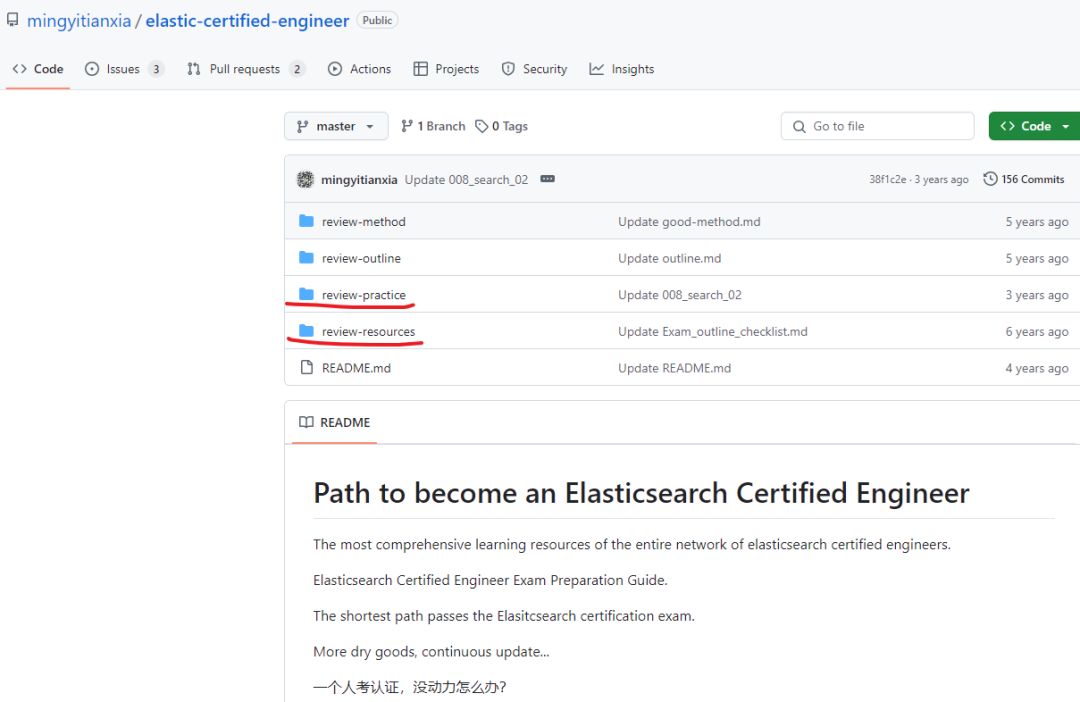Click the mingyitianxia avatar in commit bar

(x=305, y=180)
